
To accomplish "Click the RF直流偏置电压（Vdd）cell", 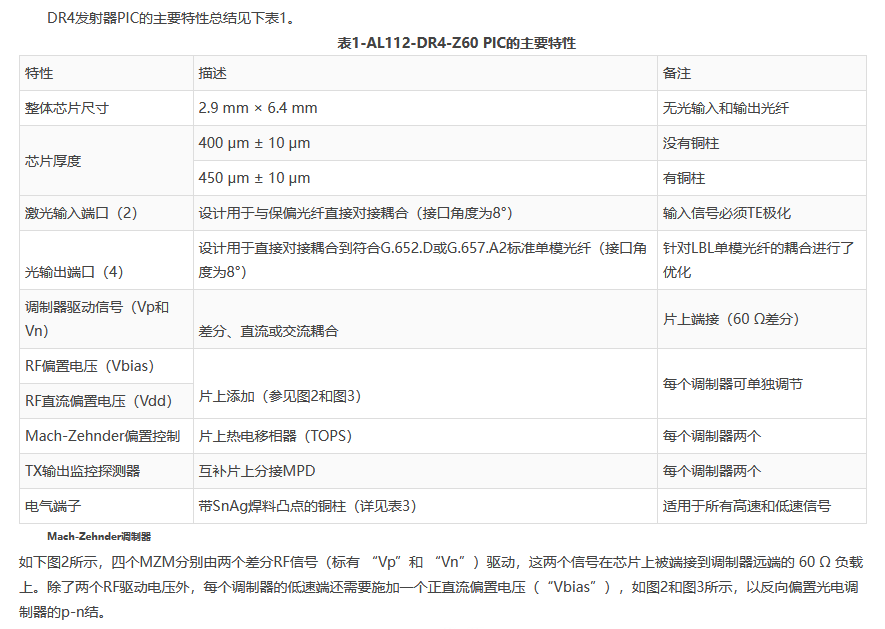I will click(97, 401).
